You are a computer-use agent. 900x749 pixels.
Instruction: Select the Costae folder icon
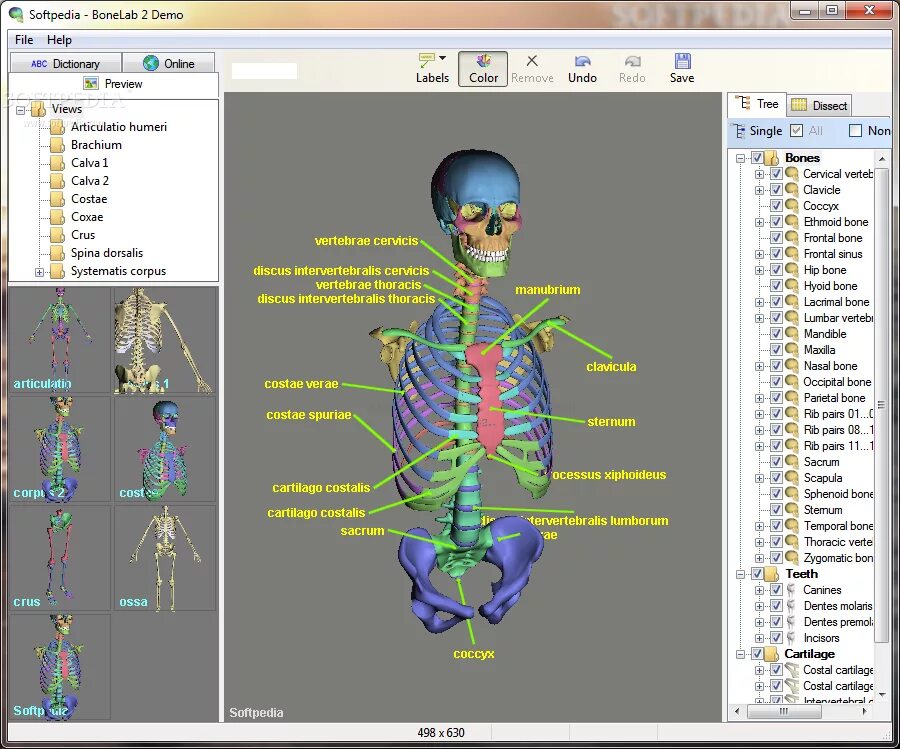(x=57, y=199)
